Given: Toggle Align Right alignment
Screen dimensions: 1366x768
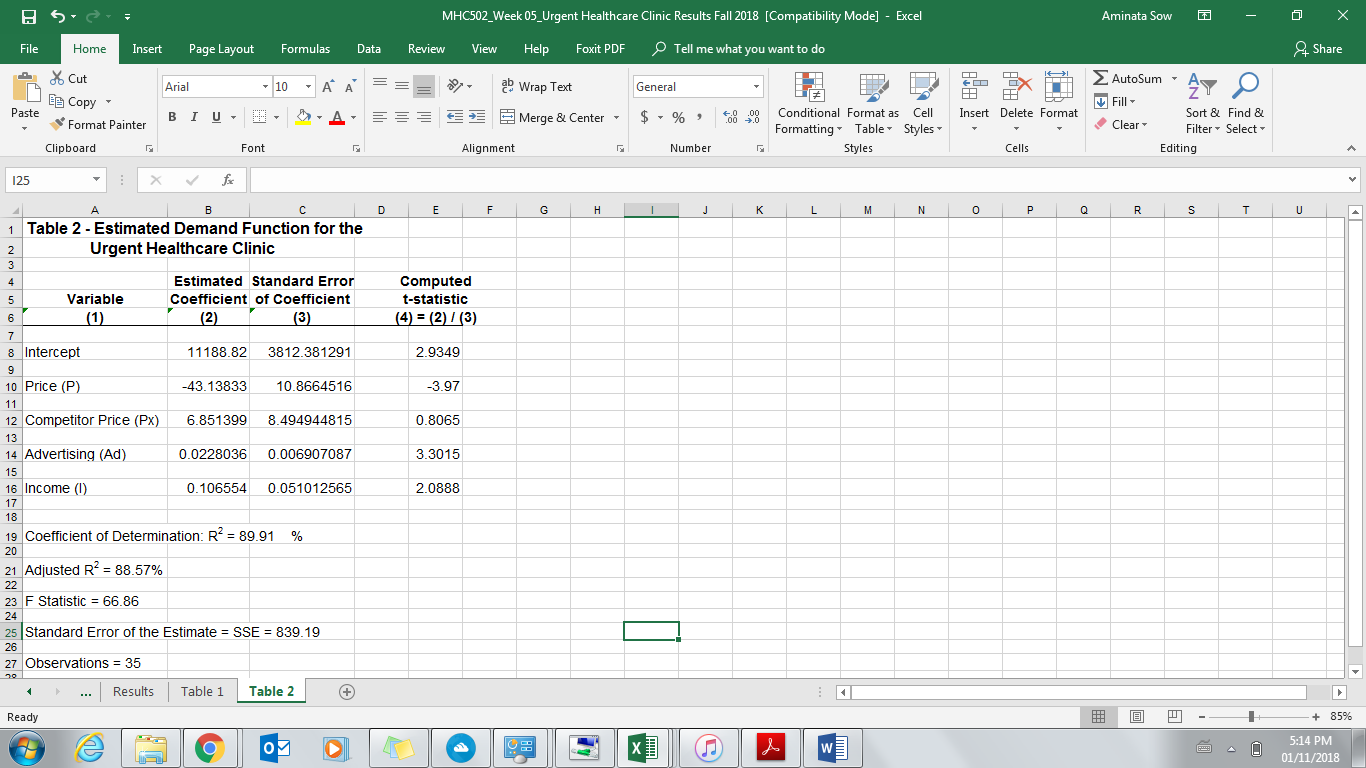Looking at the screenshot, I should click(x=425, y=118).
